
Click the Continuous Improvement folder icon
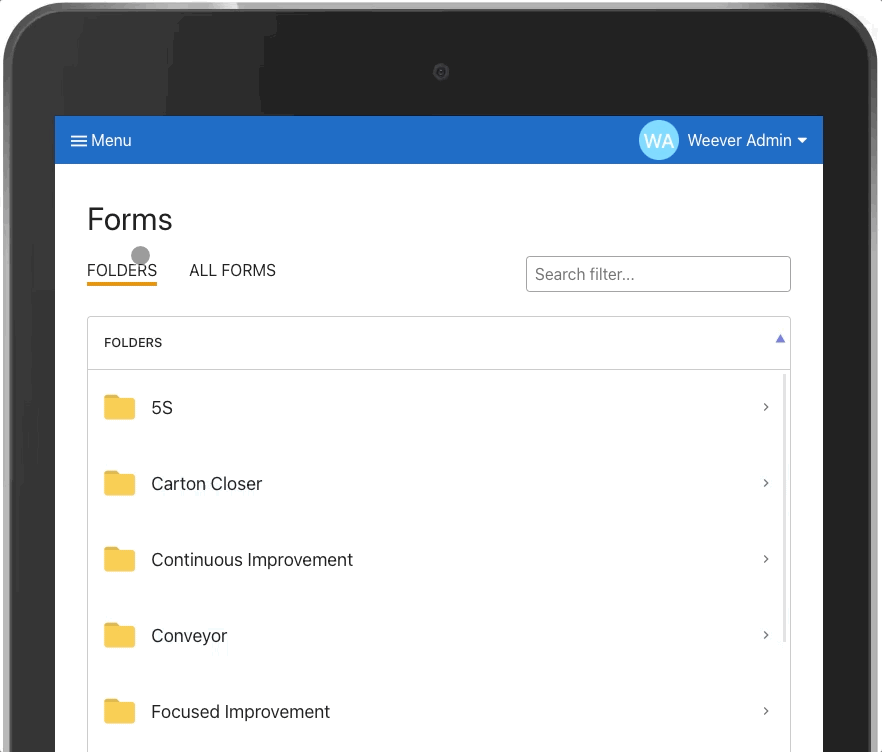tap(119, 559)
